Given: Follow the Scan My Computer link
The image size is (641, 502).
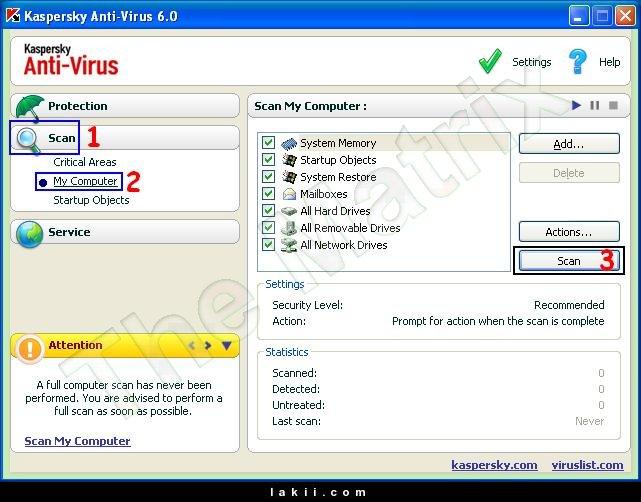Looking at the screenshot, I should click(77, 441).
